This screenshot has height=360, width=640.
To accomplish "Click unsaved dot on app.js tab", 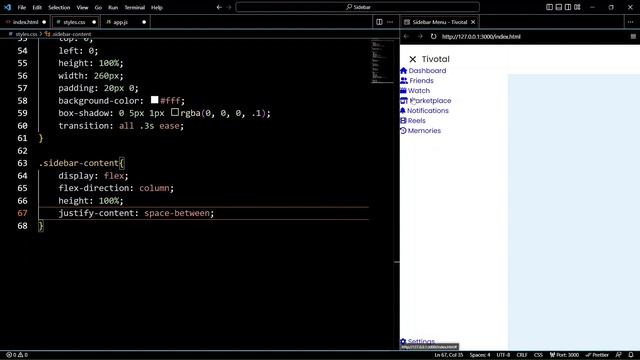I will click(144, 22).
